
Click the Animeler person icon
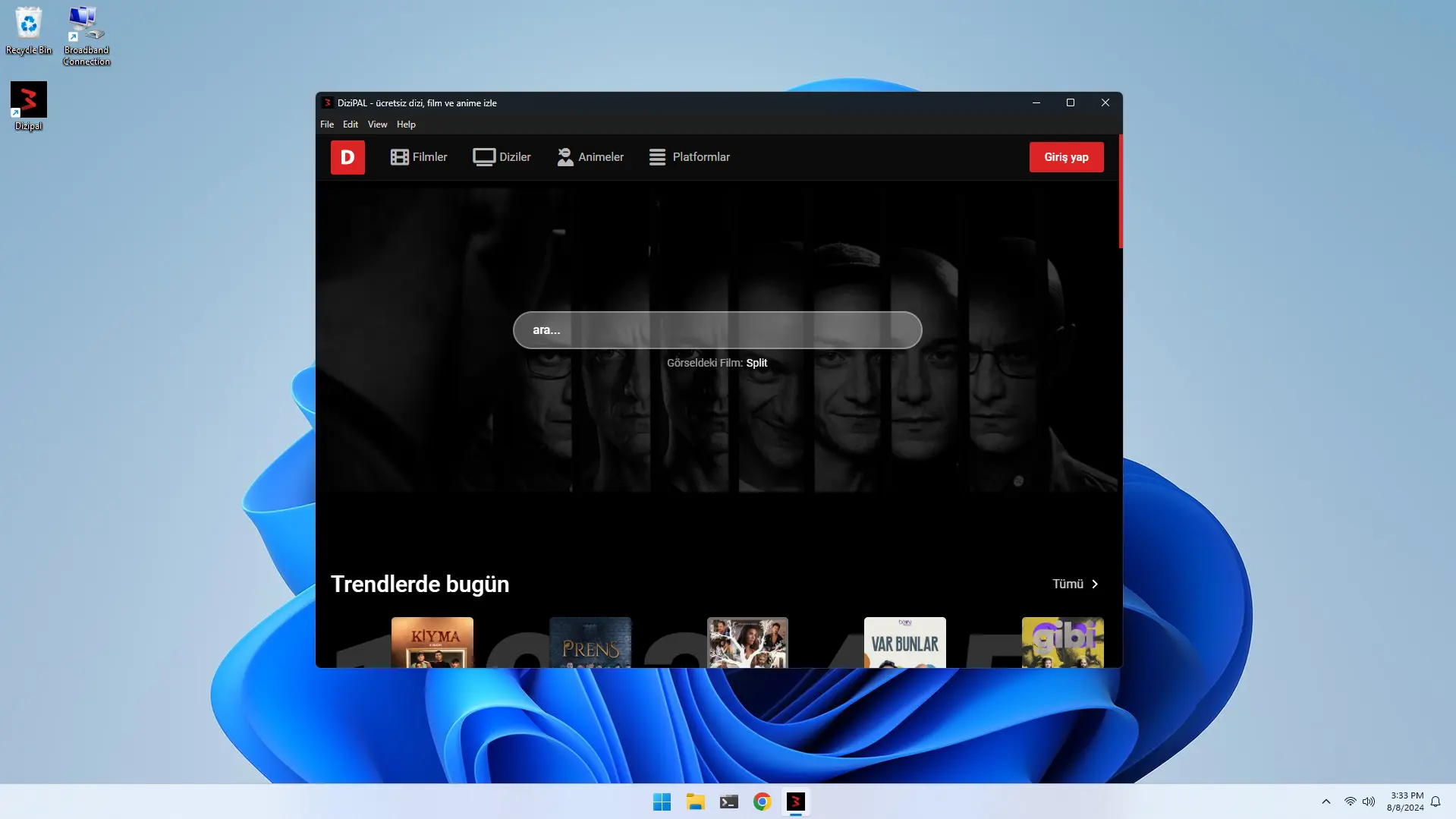(x=565, y=157)
